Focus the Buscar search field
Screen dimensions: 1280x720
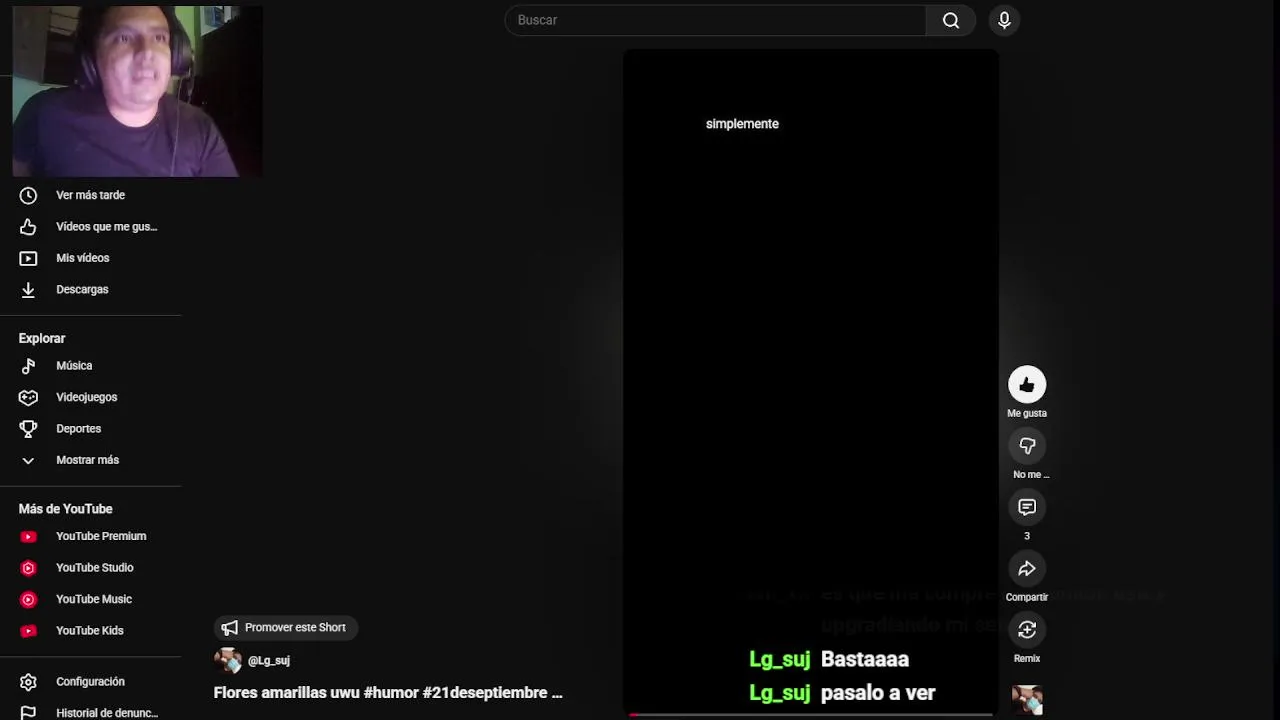click(x=715, y=20)
